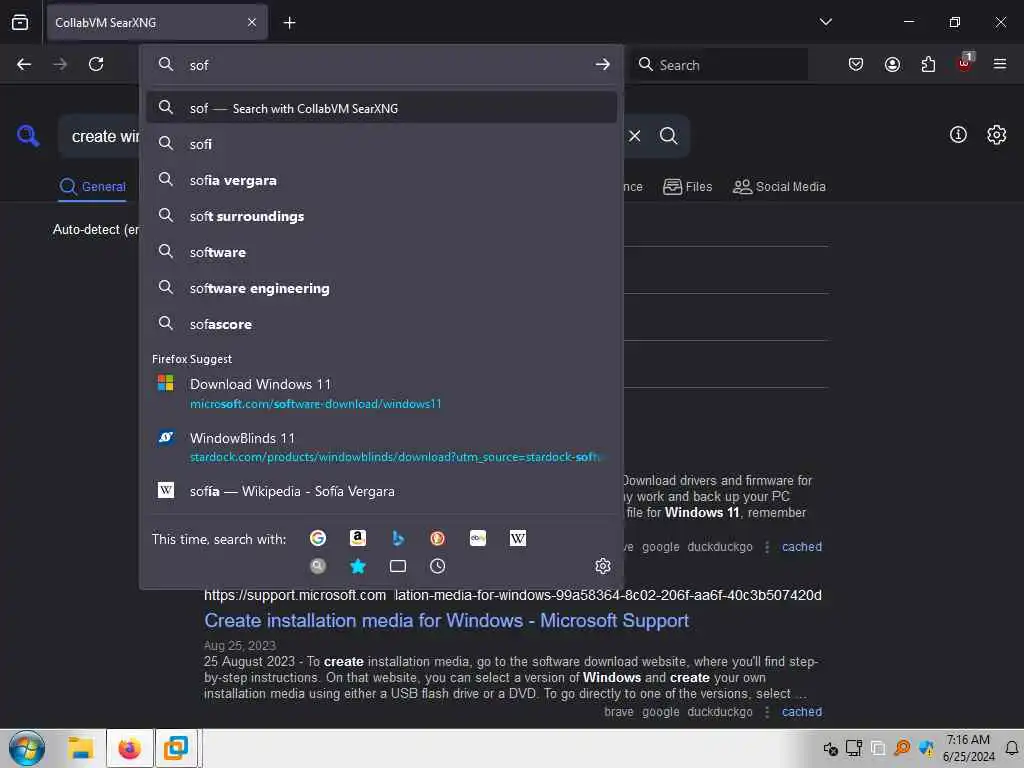Screen dimensions: 1024x768
Task: Open the WindowBlinds 11 suggestion
Action: [381, 447]
